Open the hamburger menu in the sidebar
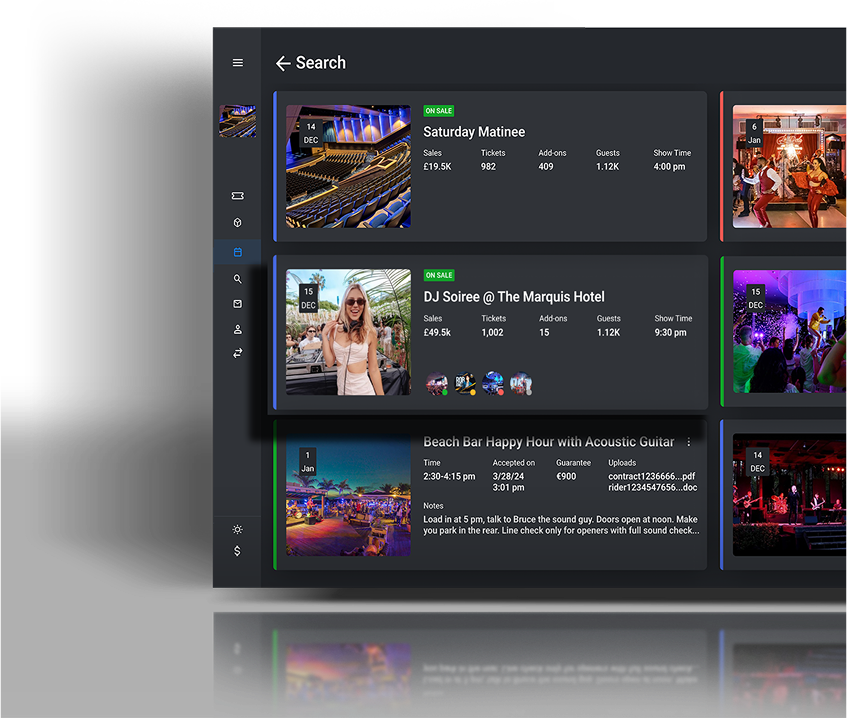 [x=237, y=63]
